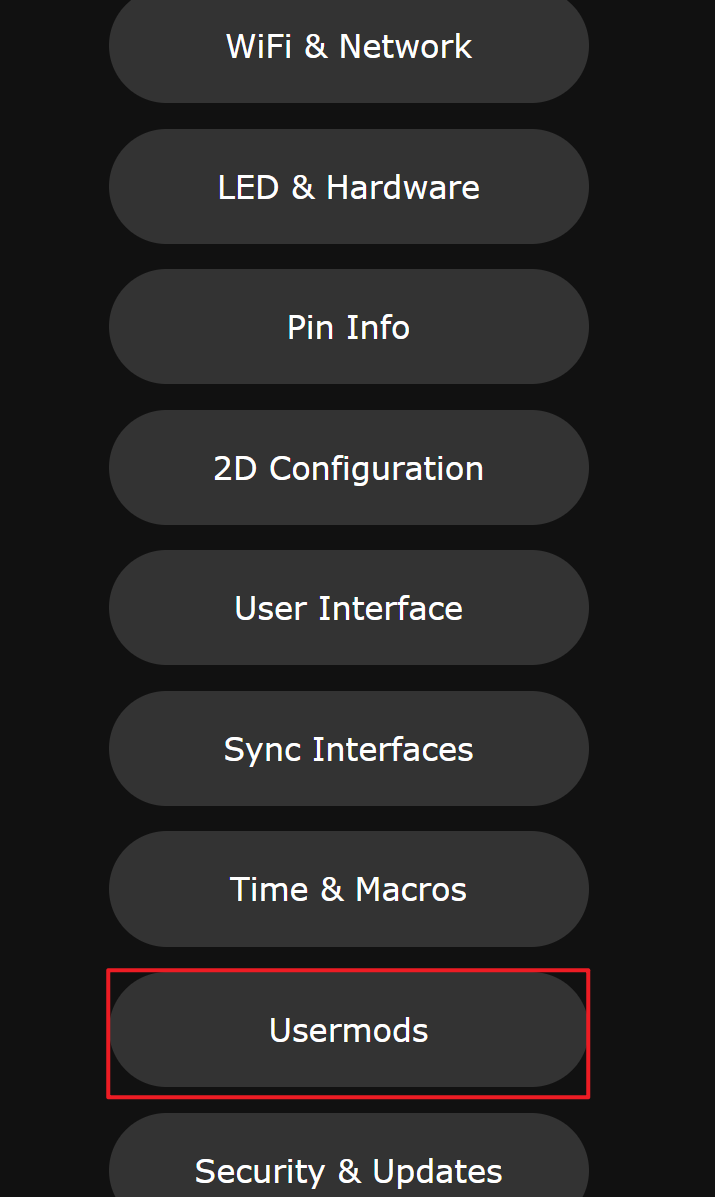Image resolution: width=715 pixels, height=1197 pixels.
Task: Launch the Sync Interfaces configuration
Action: [349, 749]
